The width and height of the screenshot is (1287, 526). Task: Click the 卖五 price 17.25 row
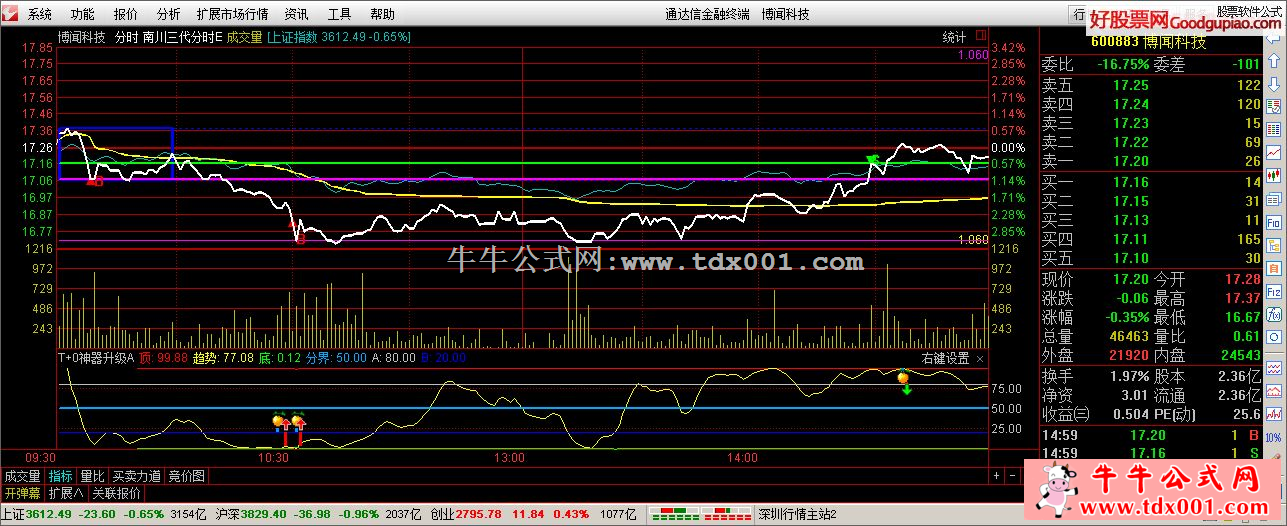pos(1151,86)
